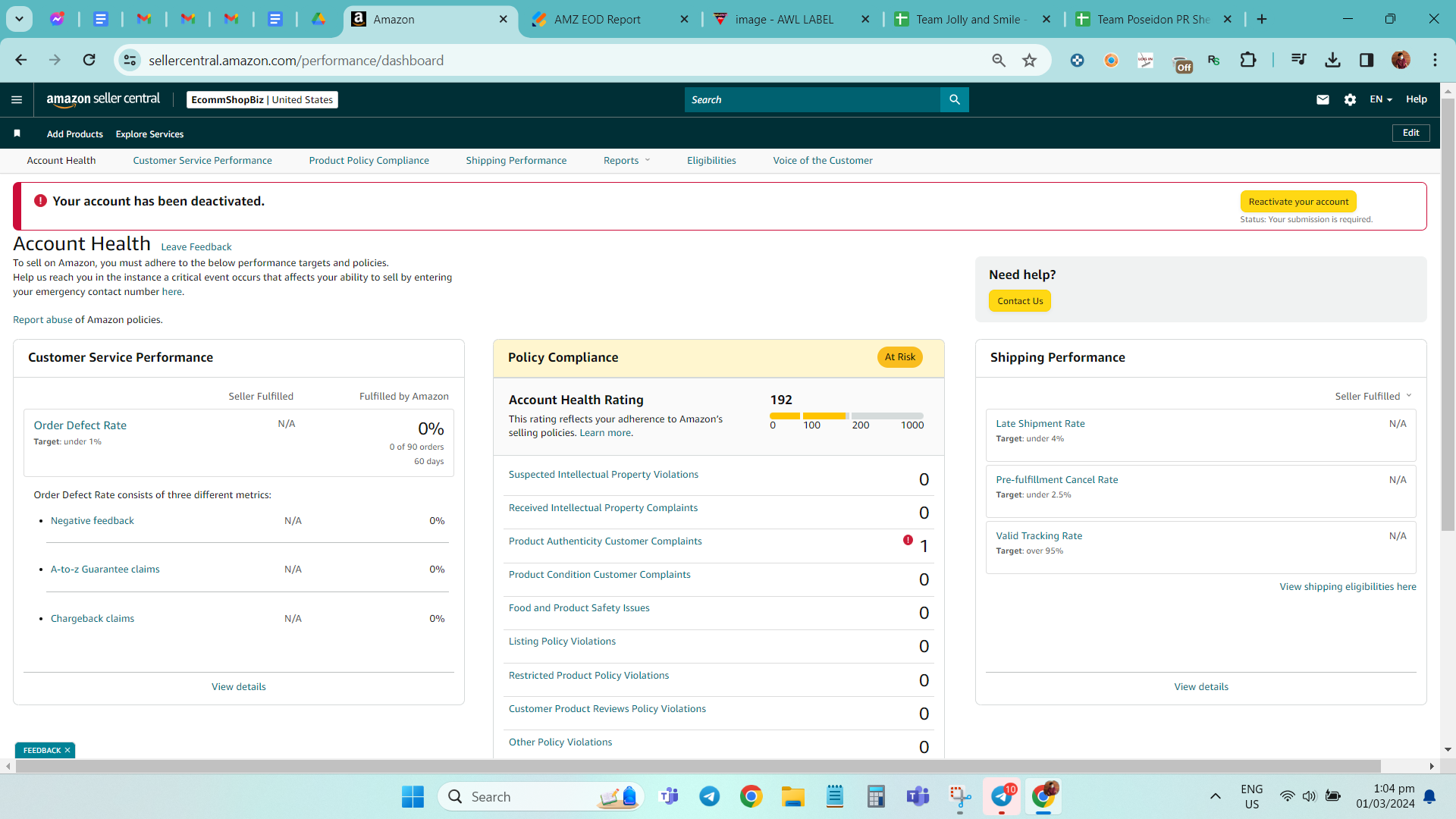Reload the page with the refresh icon
This screenshot has height=819, width=1456.
pos(89,60)
